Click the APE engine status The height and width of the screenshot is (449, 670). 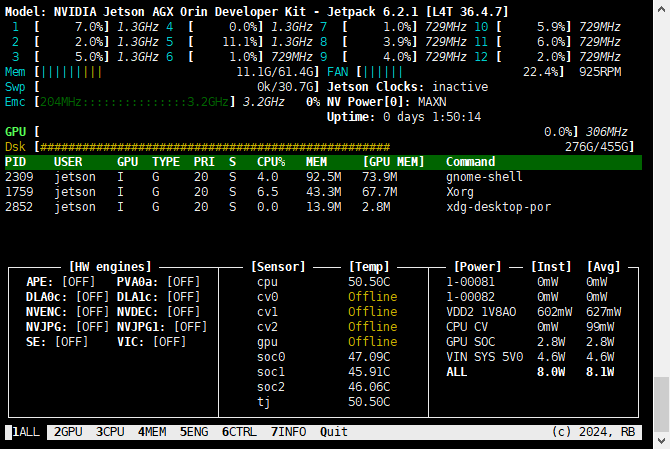[x=78, y=282]
